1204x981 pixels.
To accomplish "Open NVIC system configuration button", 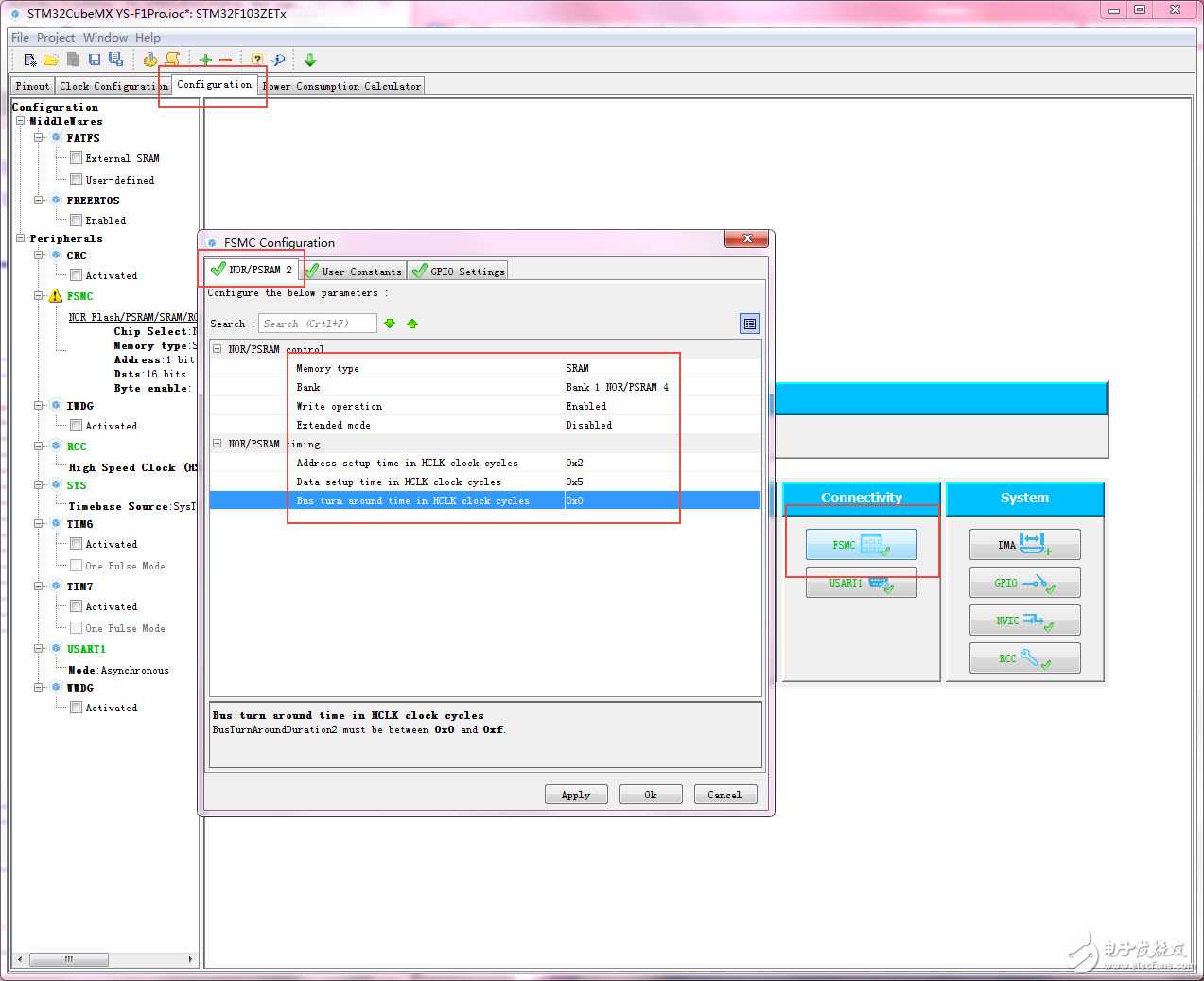I will (x=1024, y=621).
